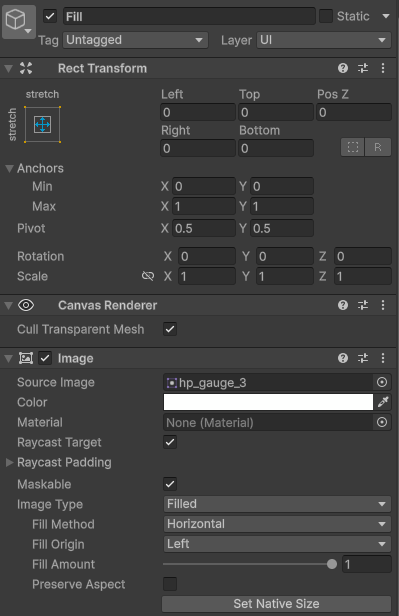Open the Layer dropdown UI

click(x=324, y=40)
